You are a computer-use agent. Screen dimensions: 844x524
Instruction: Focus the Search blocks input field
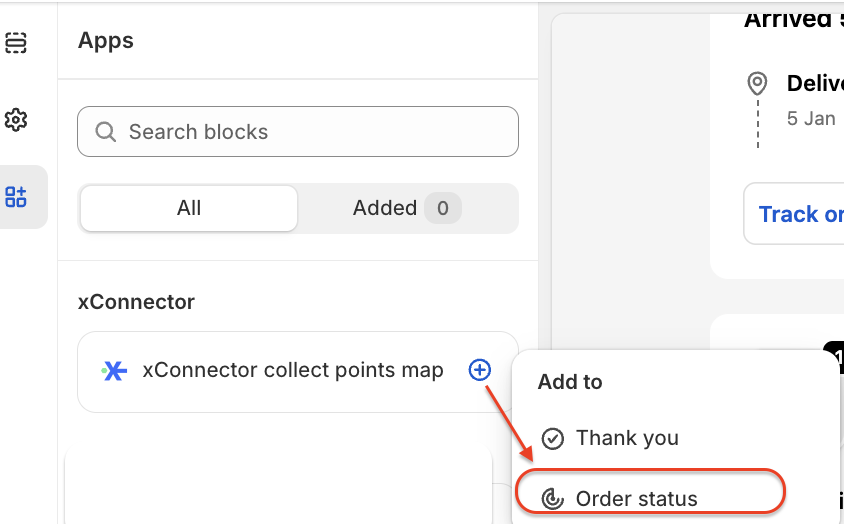tap(310, 132)
